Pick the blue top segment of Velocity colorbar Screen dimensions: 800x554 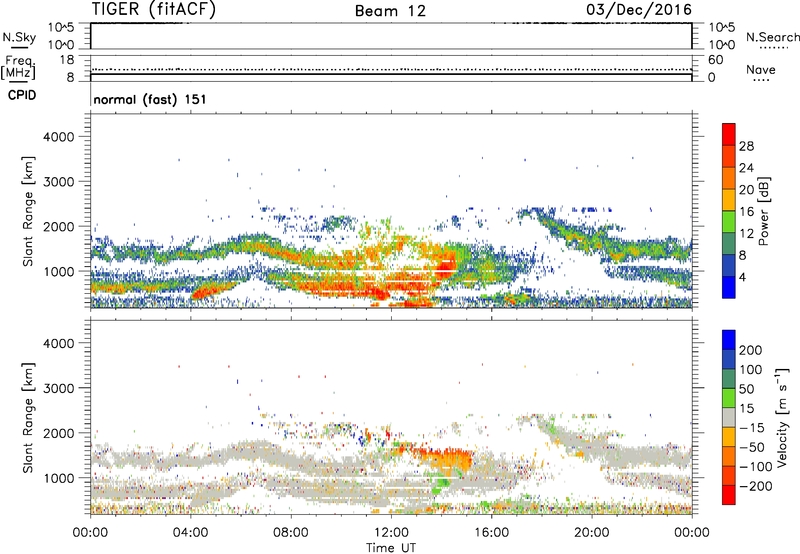point(729,340)
